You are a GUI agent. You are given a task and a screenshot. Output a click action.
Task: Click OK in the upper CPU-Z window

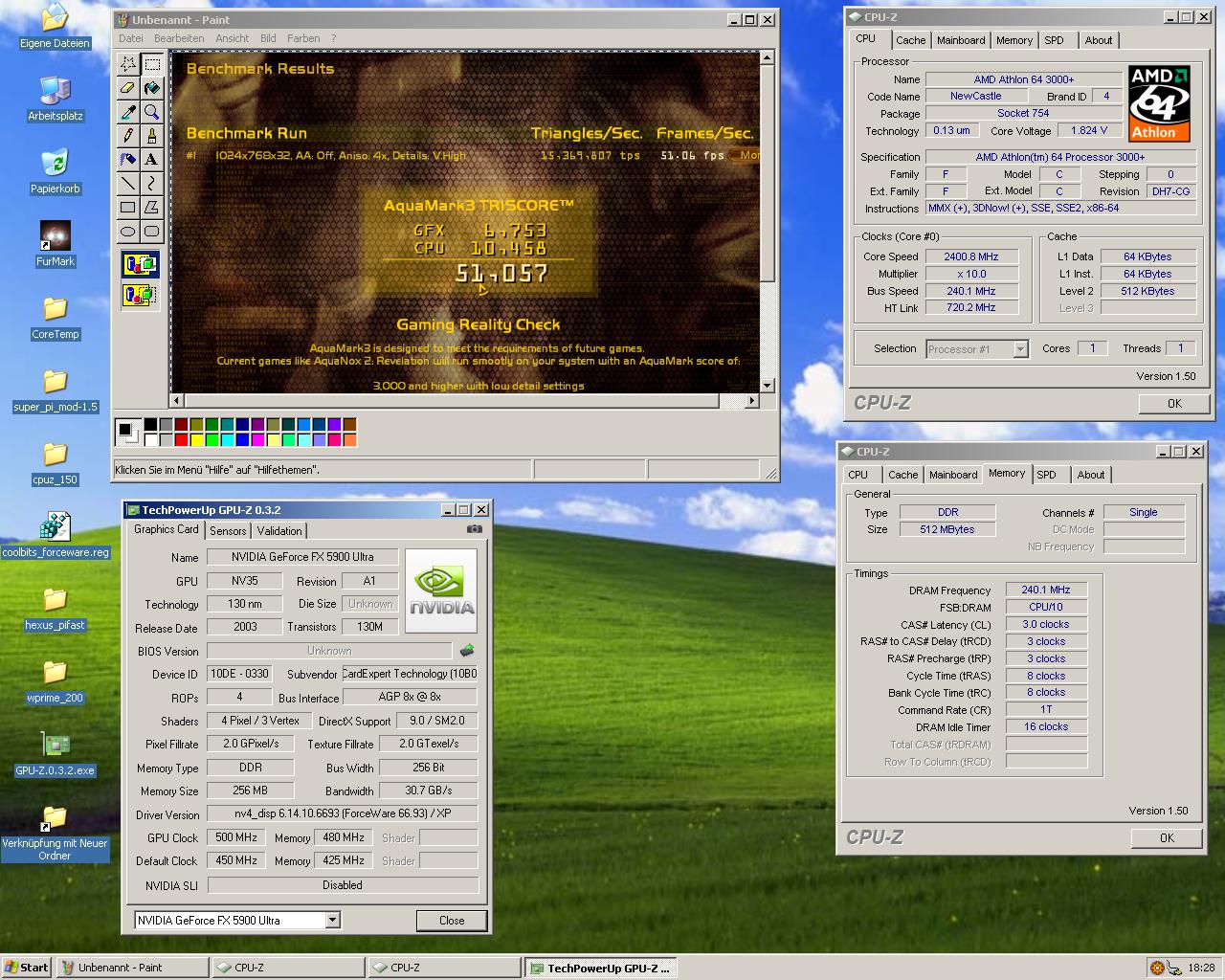coord(1174,404)
